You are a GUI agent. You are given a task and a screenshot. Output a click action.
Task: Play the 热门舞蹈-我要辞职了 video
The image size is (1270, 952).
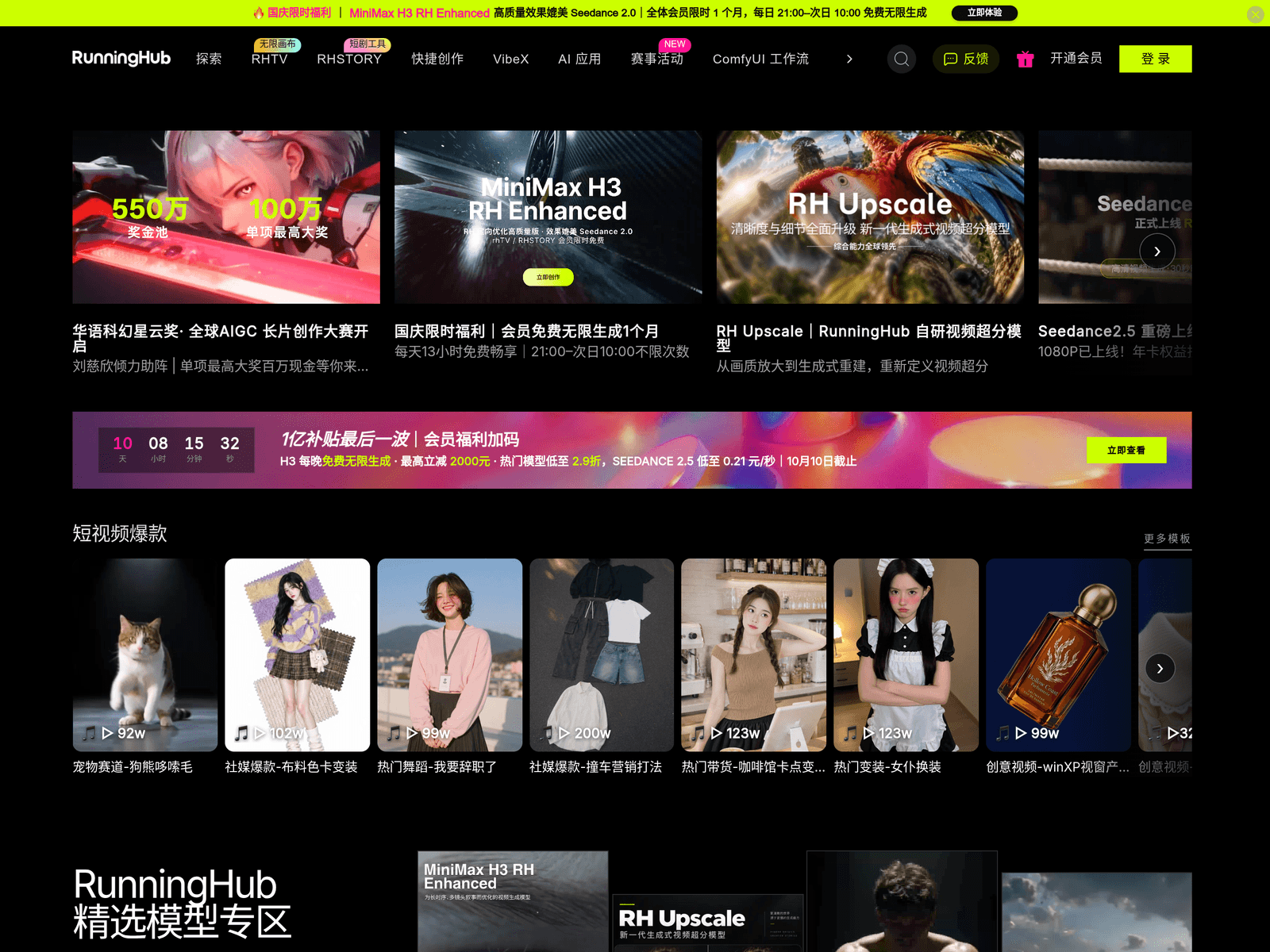(x=449, y=655)
